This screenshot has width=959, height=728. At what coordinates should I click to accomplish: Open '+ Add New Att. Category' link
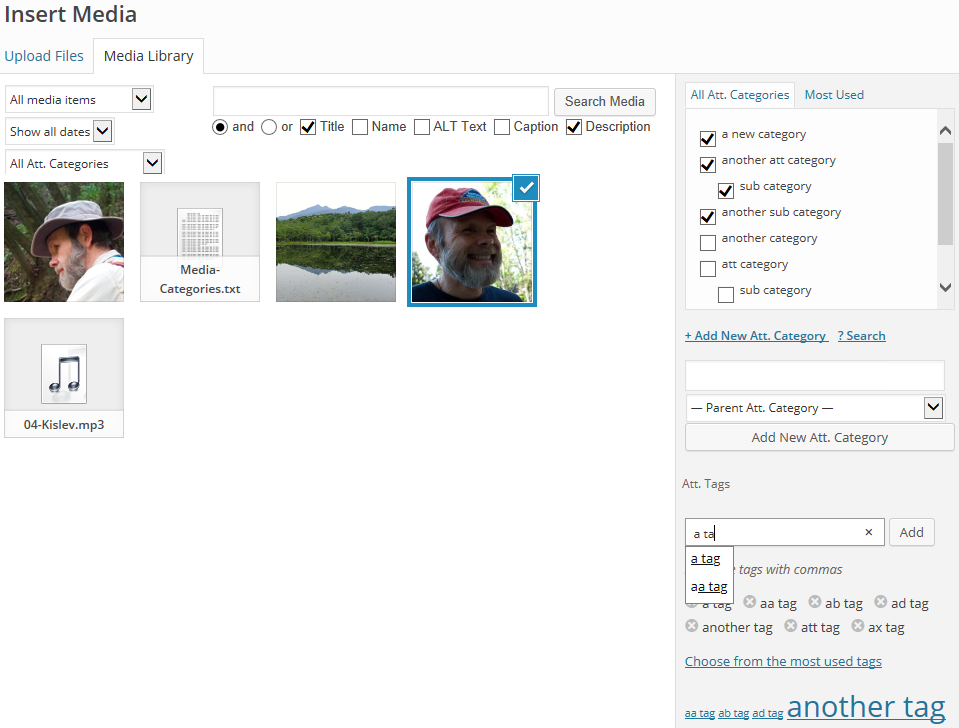pyautogui.click(x=756, y=336)
